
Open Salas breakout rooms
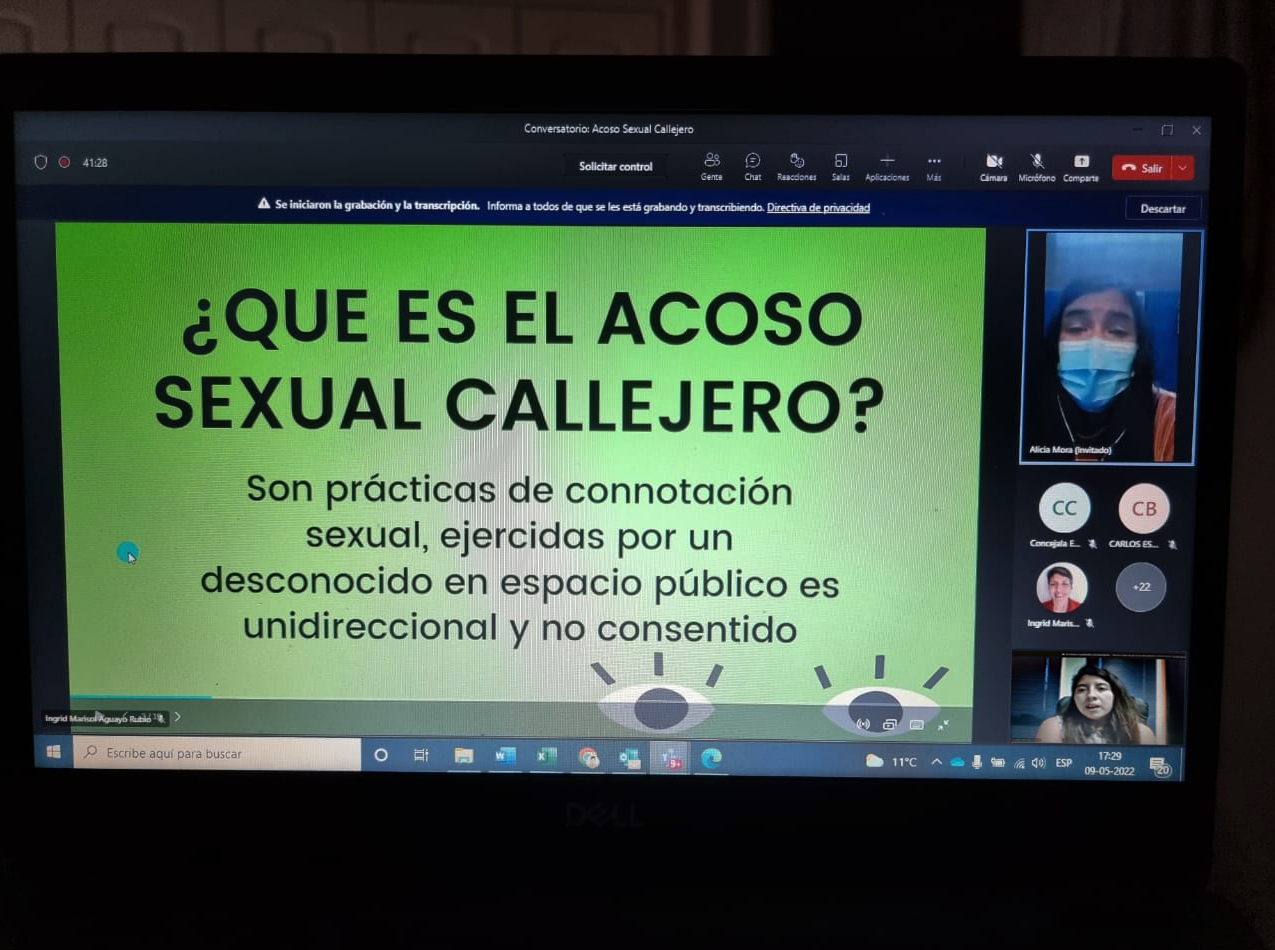coord(840,164)
